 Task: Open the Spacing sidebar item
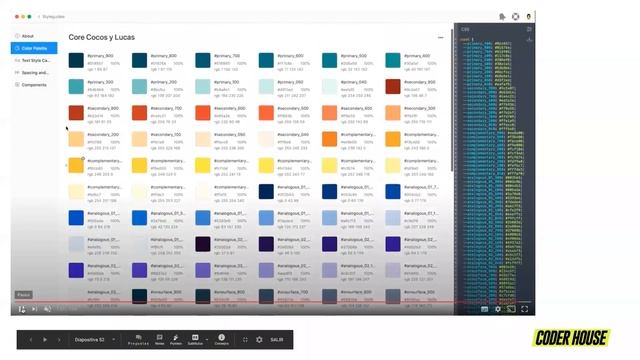click(x=34, y=73)
